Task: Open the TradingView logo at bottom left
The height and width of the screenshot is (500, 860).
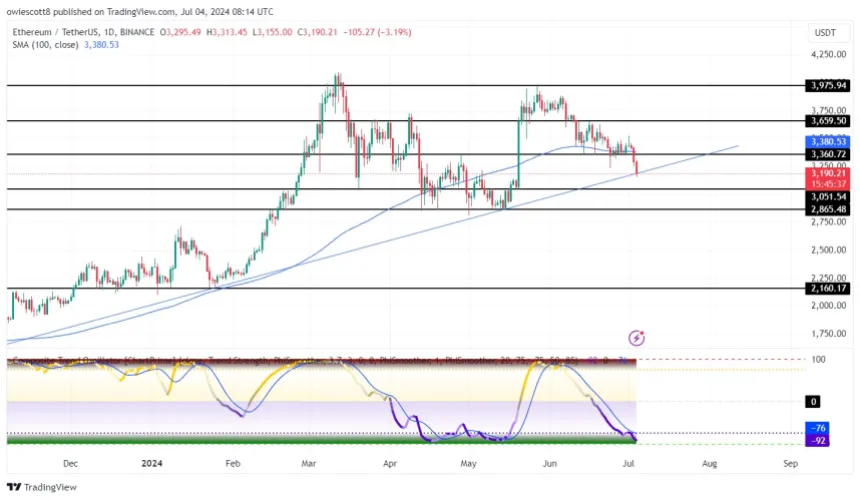Action: [42, 487]
